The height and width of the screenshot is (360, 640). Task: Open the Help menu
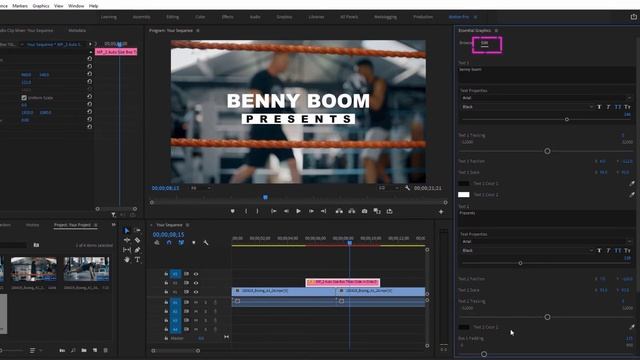coord(93,6)
